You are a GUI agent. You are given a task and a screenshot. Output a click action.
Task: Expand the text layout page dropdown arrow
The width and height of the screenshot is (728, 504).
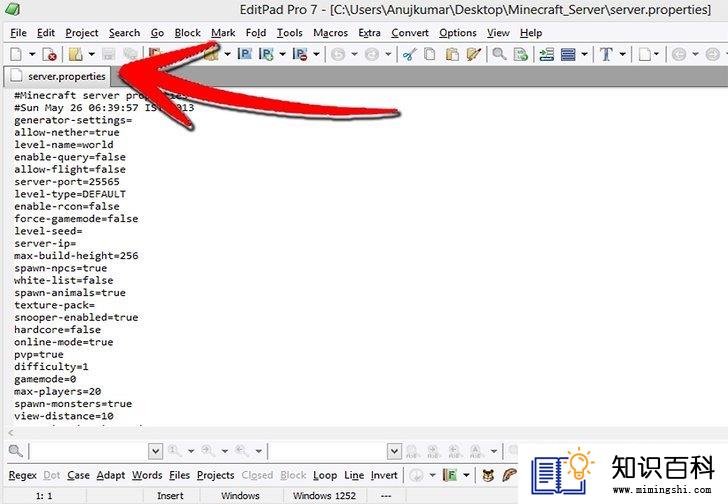coord(656,54)
